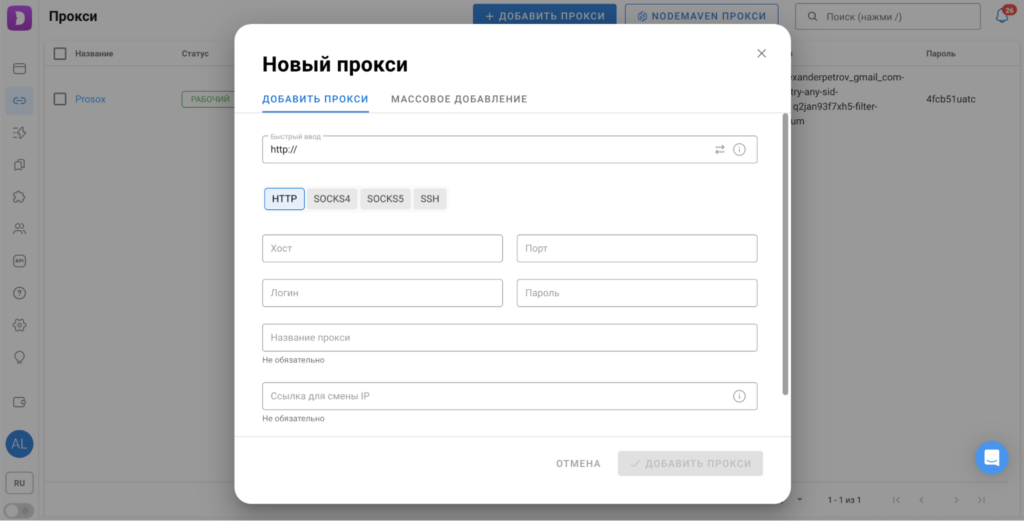Image resolution: width=1024 pixels, height=521 pixels.
Task: Select the SOCKS5 proxy type
Action: 385,199
